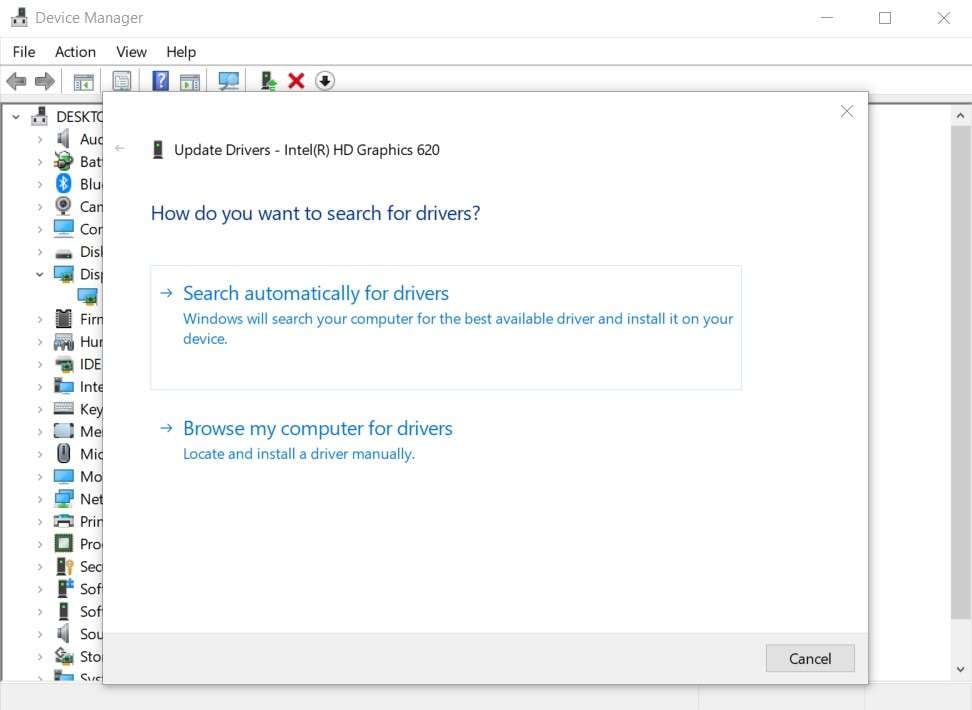
Task: Click the Device Manager title bar app icon
Action: coord(19,17)
